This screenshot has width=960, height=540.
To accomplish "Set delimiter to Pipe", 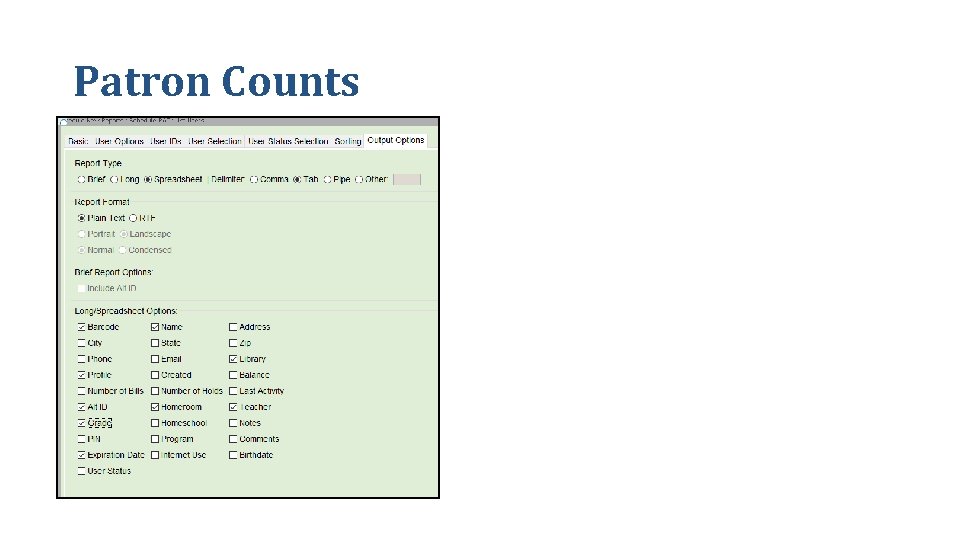I will [328, 179].
